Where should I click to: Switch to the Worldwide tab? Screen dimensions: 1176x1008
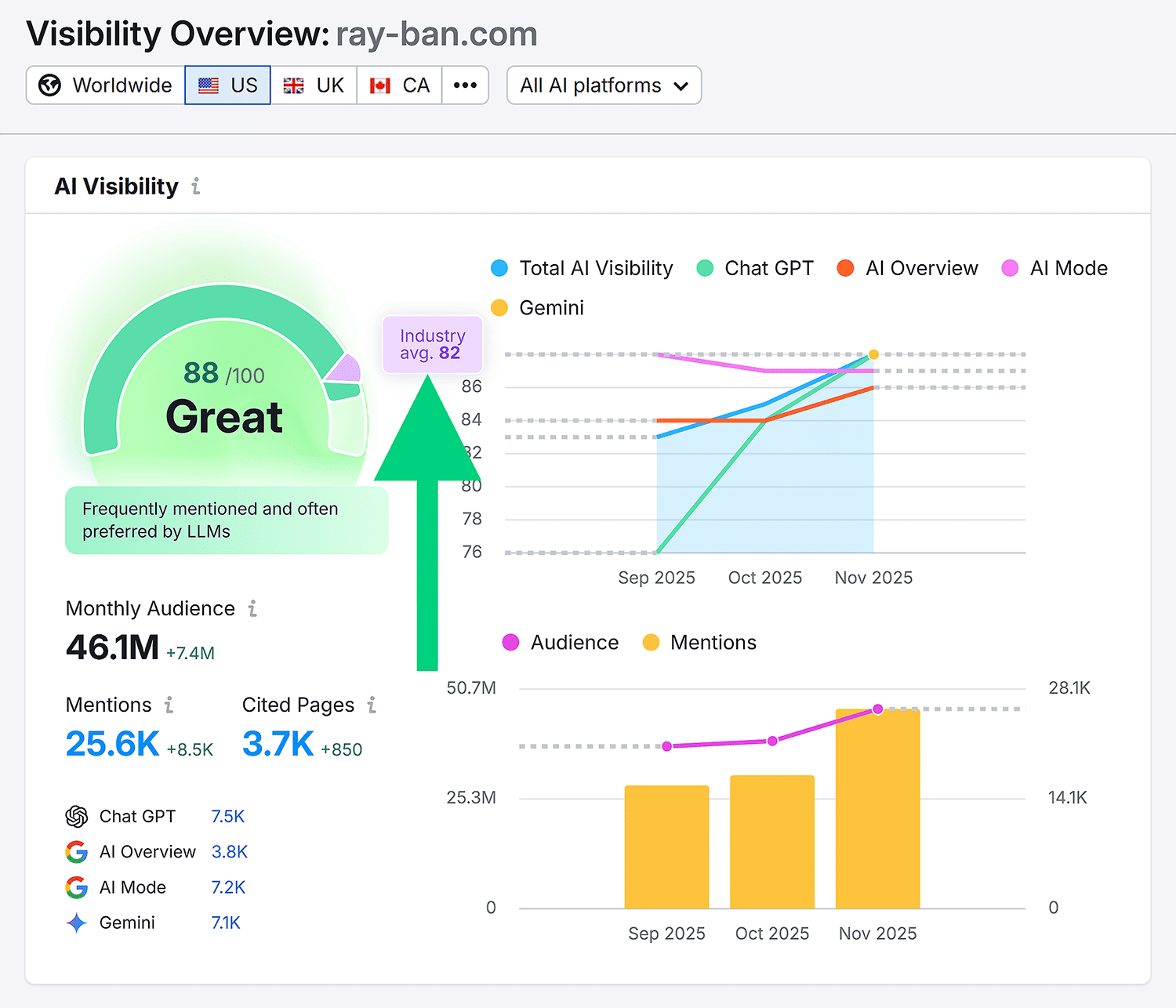point(106,85)
